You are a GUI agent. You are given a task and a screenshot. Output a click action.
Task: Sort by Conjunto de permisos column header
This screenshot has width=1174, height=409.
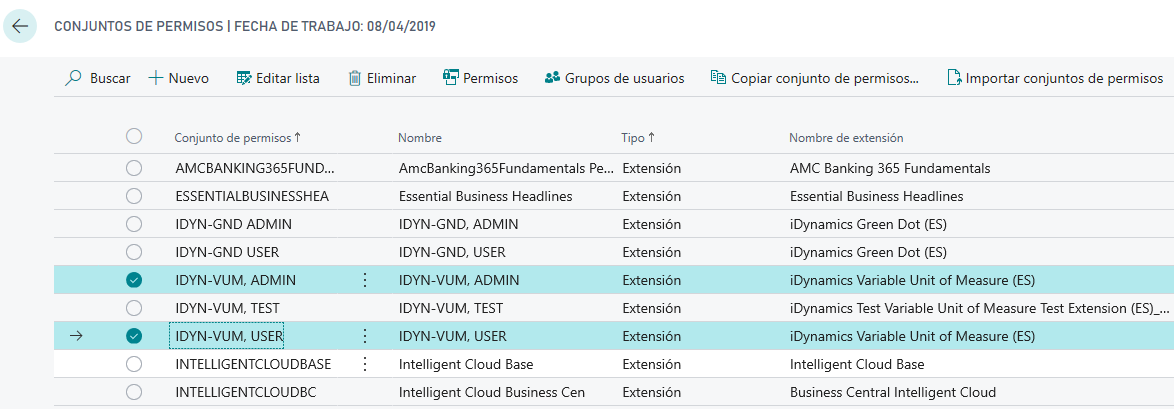(237, 138)
